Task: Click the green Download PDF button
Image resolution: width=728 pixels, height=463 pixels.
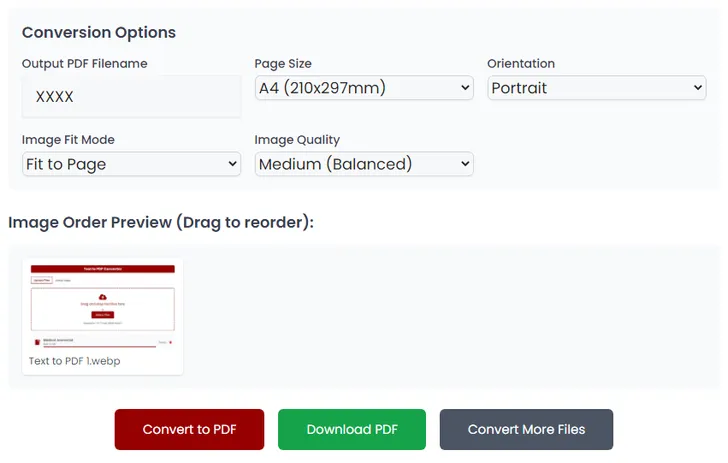Action: (x=352, y=429)
